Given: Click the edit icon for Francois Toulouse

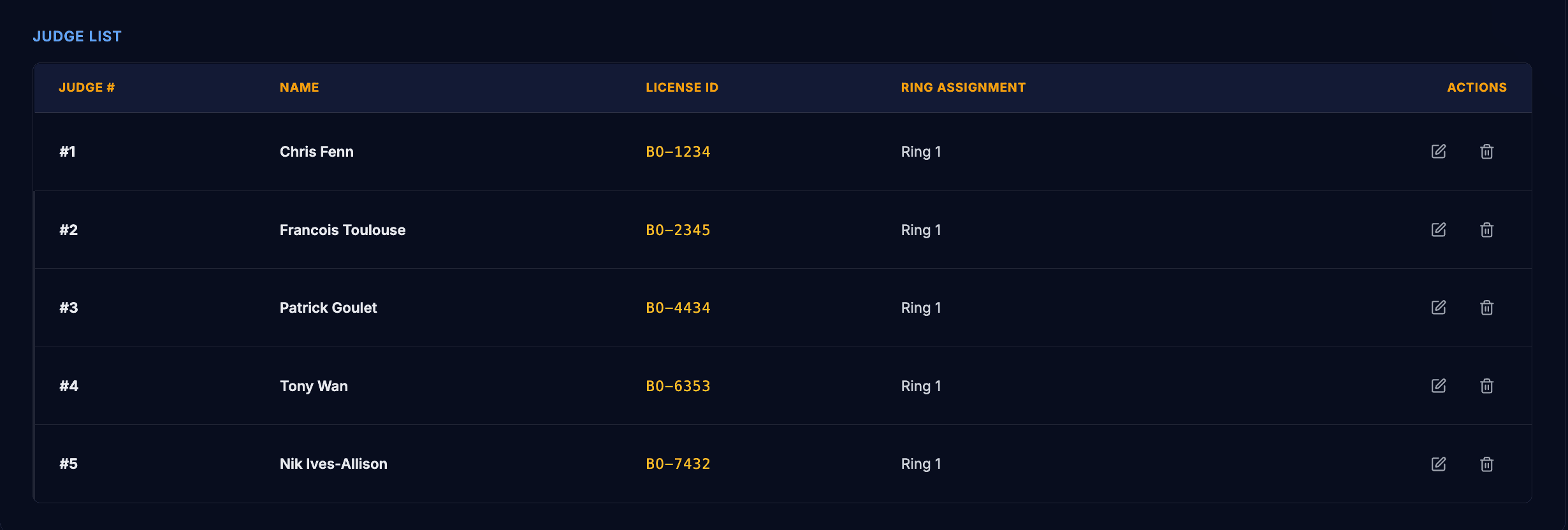Looking at the screenshot, I should [1439, 230].
